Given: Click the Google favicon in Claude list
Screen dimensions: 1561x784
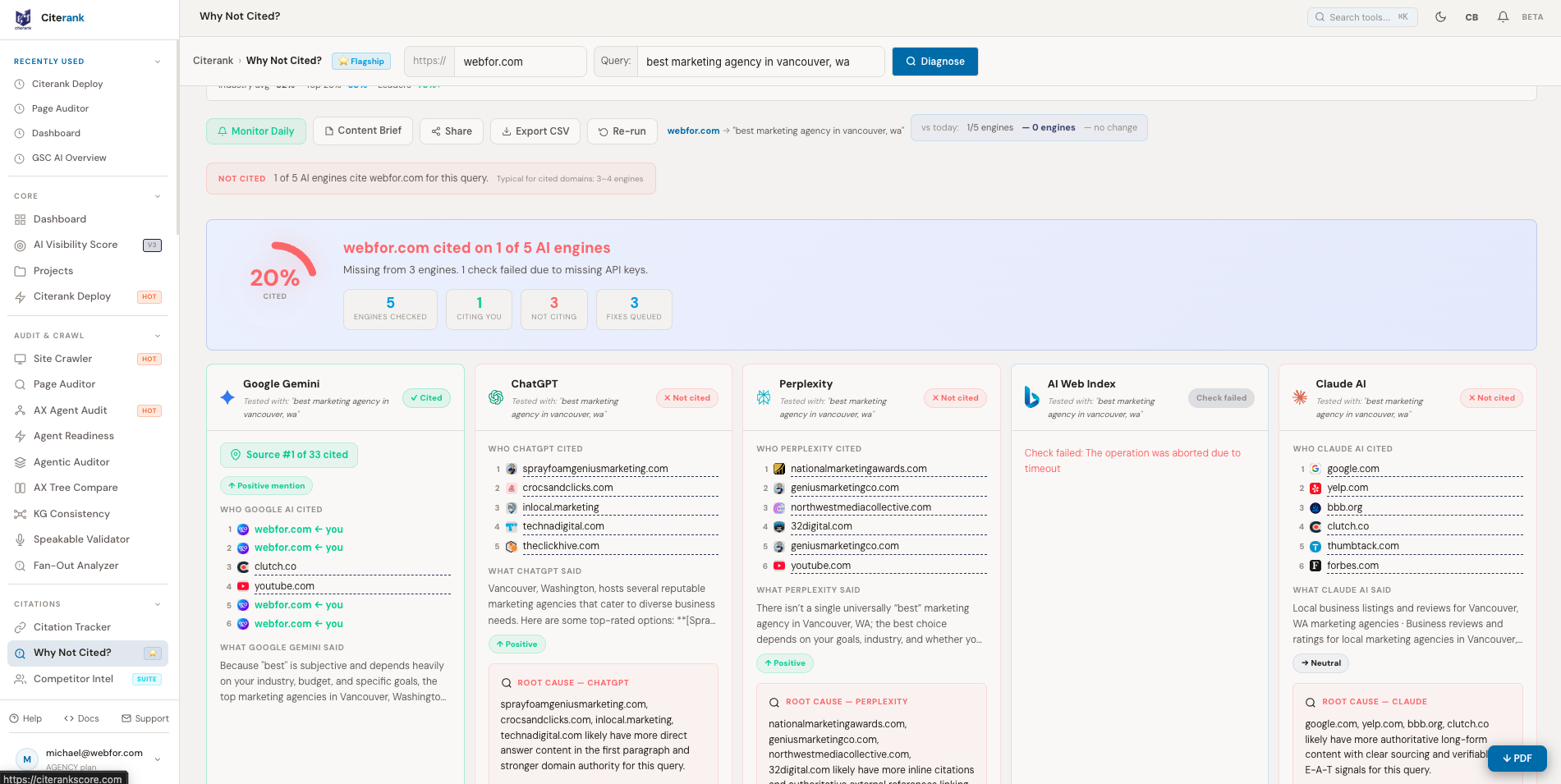Looking at the screenshot, I should coord(1315,469).
